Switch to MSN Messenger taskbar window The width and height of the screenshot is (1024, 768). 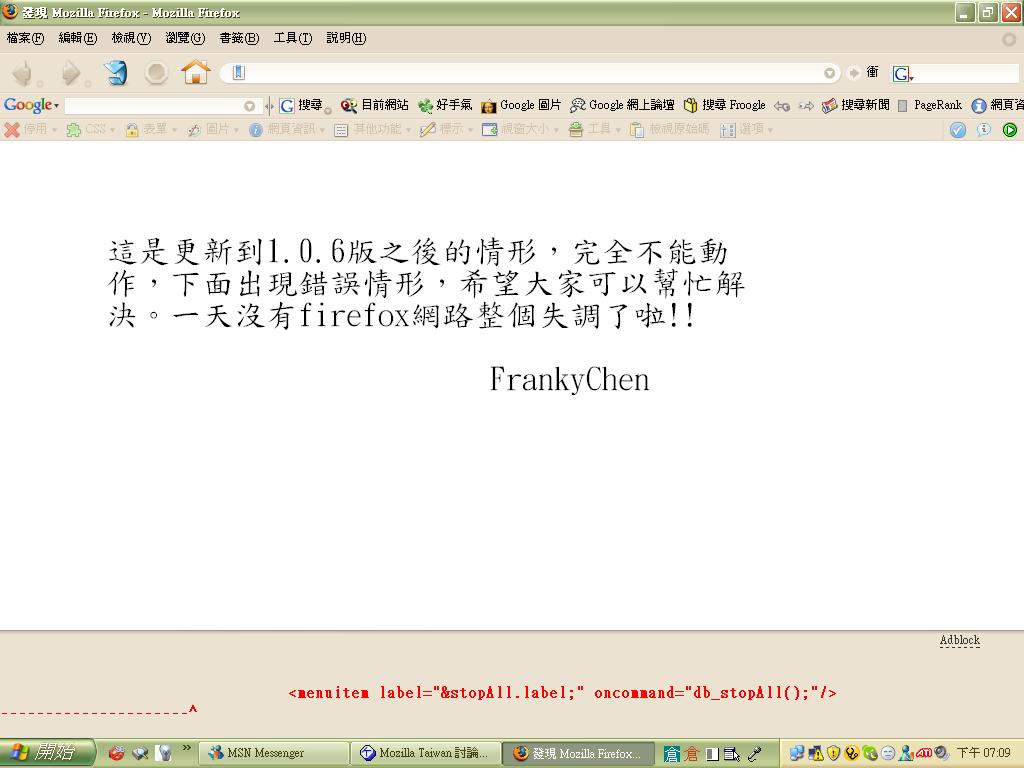click(x=273, y=753)
